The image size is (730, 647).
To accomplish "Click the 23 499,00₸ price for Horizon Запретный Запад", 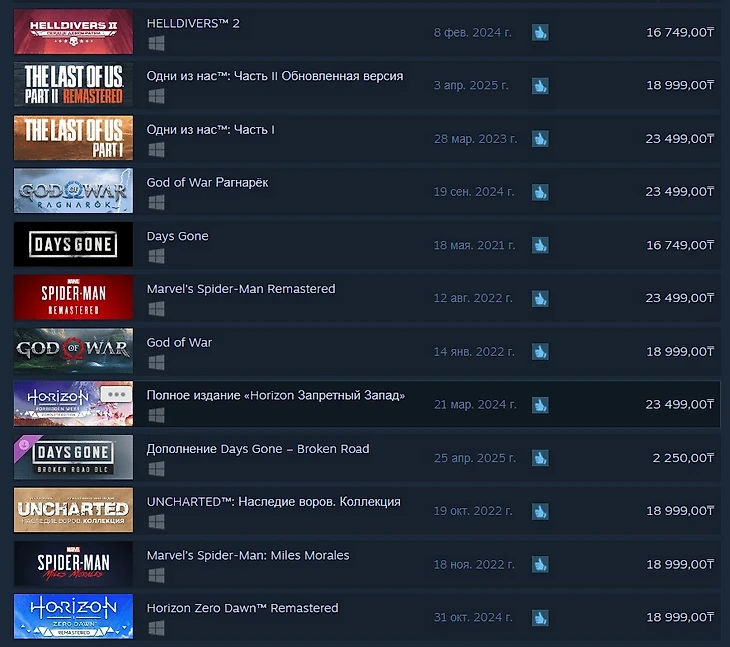I will [x=679, y=404].
